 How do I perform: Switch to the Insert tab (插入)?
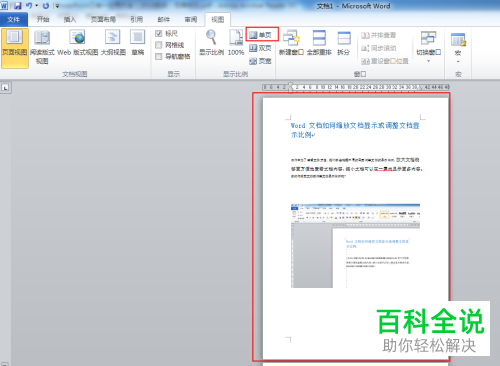click(70, 20)
